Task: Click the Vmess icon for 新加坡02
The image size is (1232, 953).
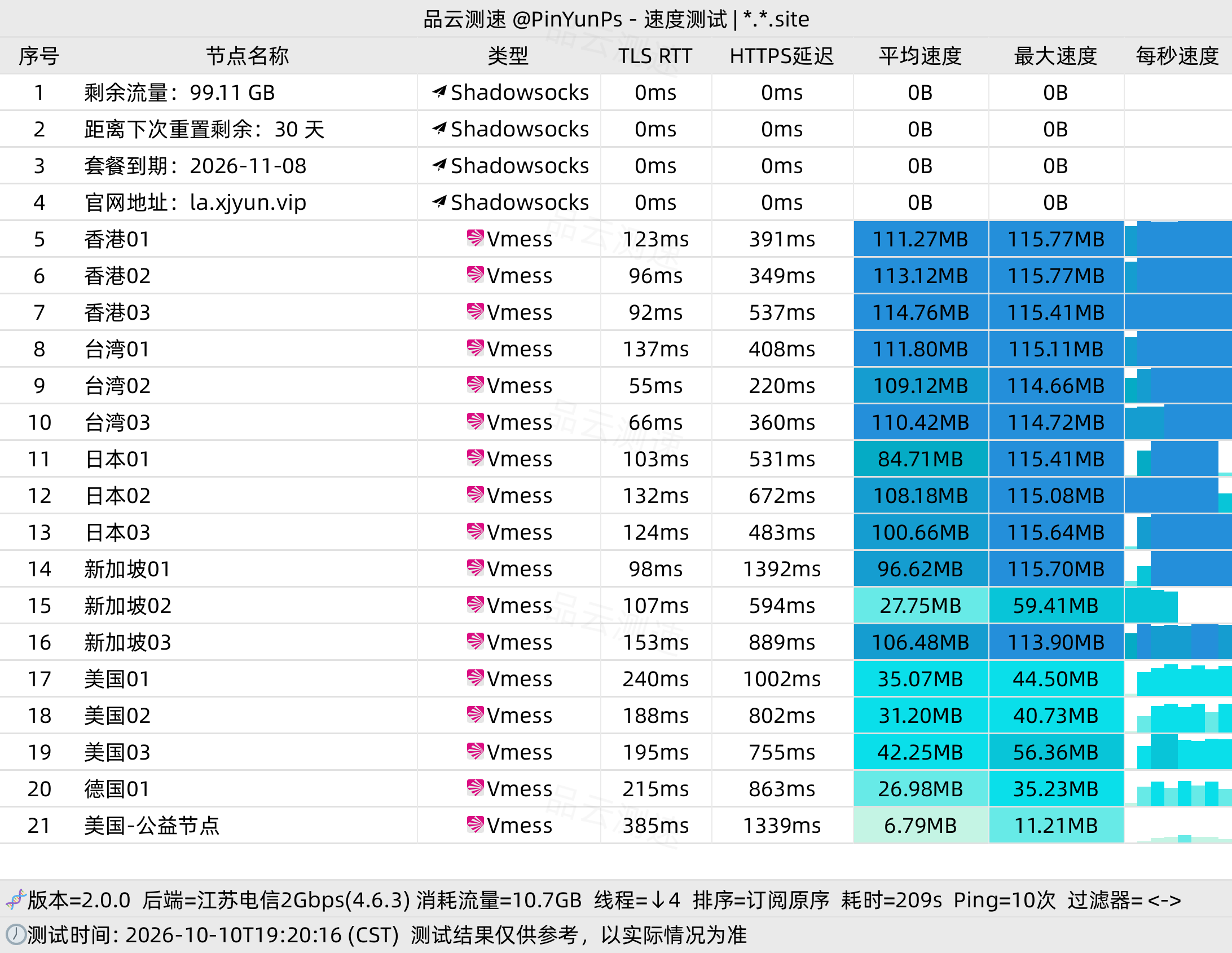Action: pos(476,605)
